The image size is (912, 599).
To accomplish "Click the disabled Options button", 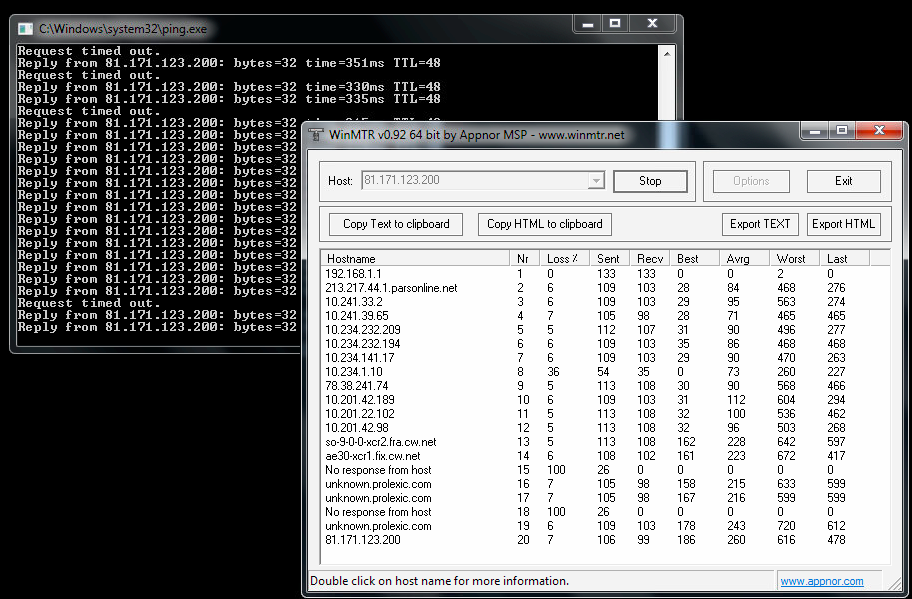I will click(751, 181).
